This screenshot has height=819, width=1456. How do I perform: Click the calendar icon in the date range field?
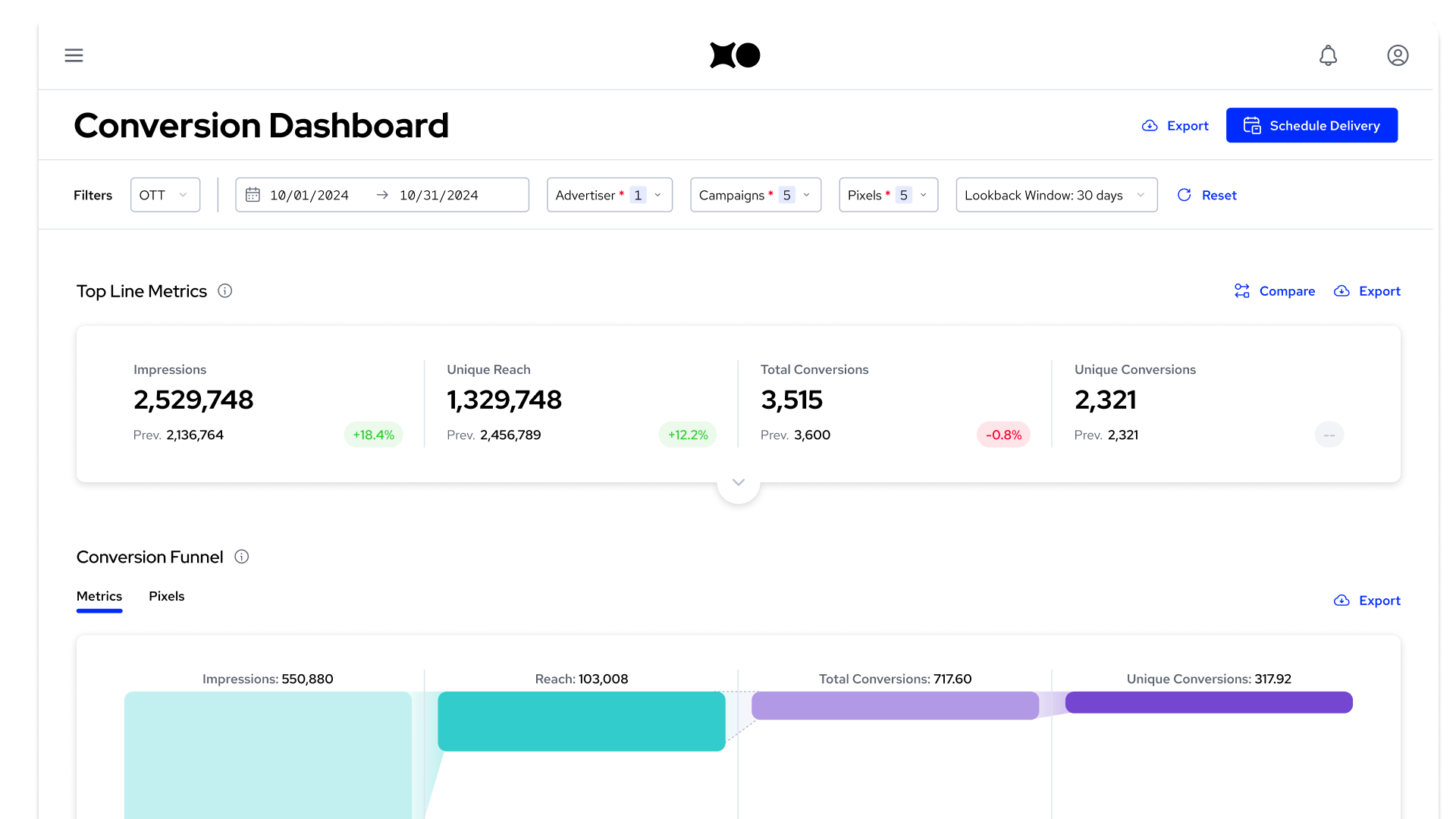coord(253,195)
